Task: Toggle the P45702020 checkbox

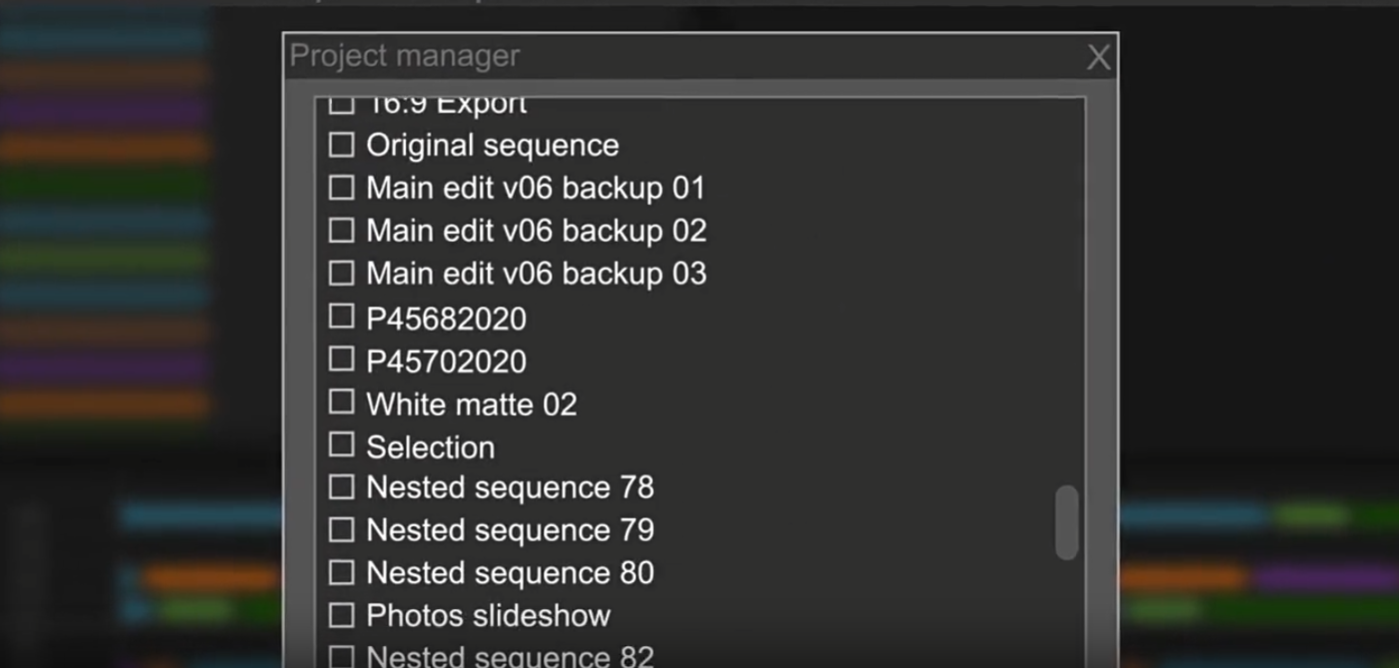Action: coord(342,359)
